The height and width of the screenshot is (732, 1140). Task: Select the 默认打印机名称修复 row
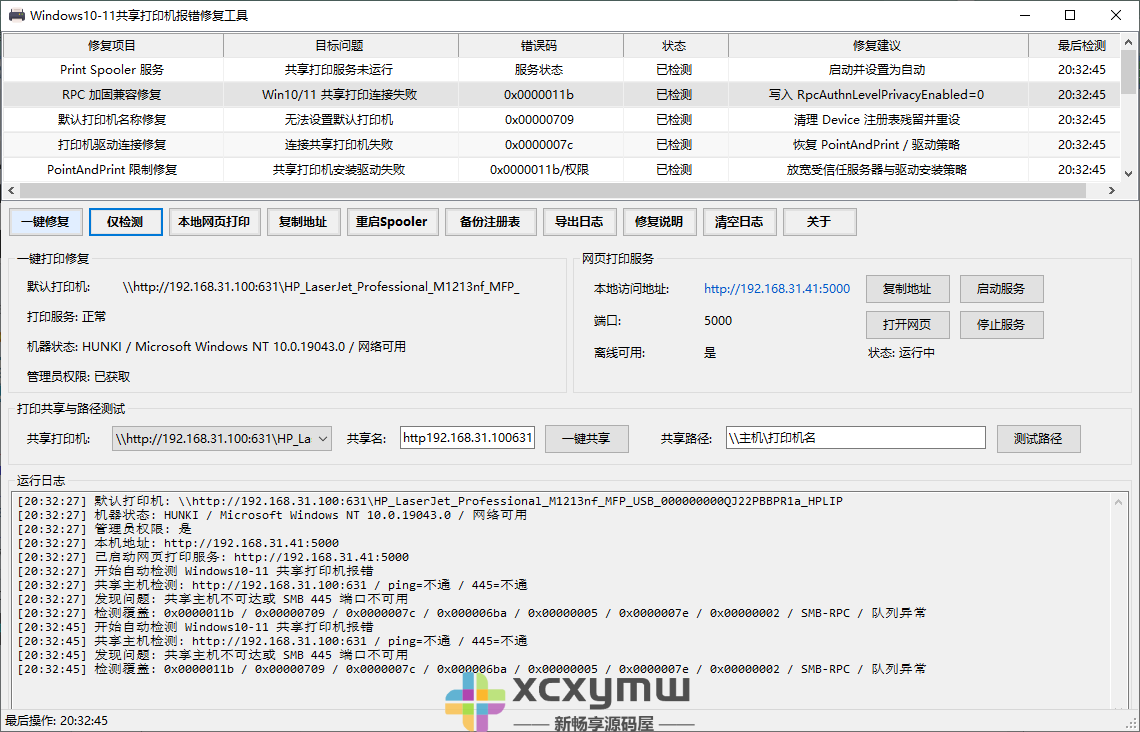click(561, 119)
